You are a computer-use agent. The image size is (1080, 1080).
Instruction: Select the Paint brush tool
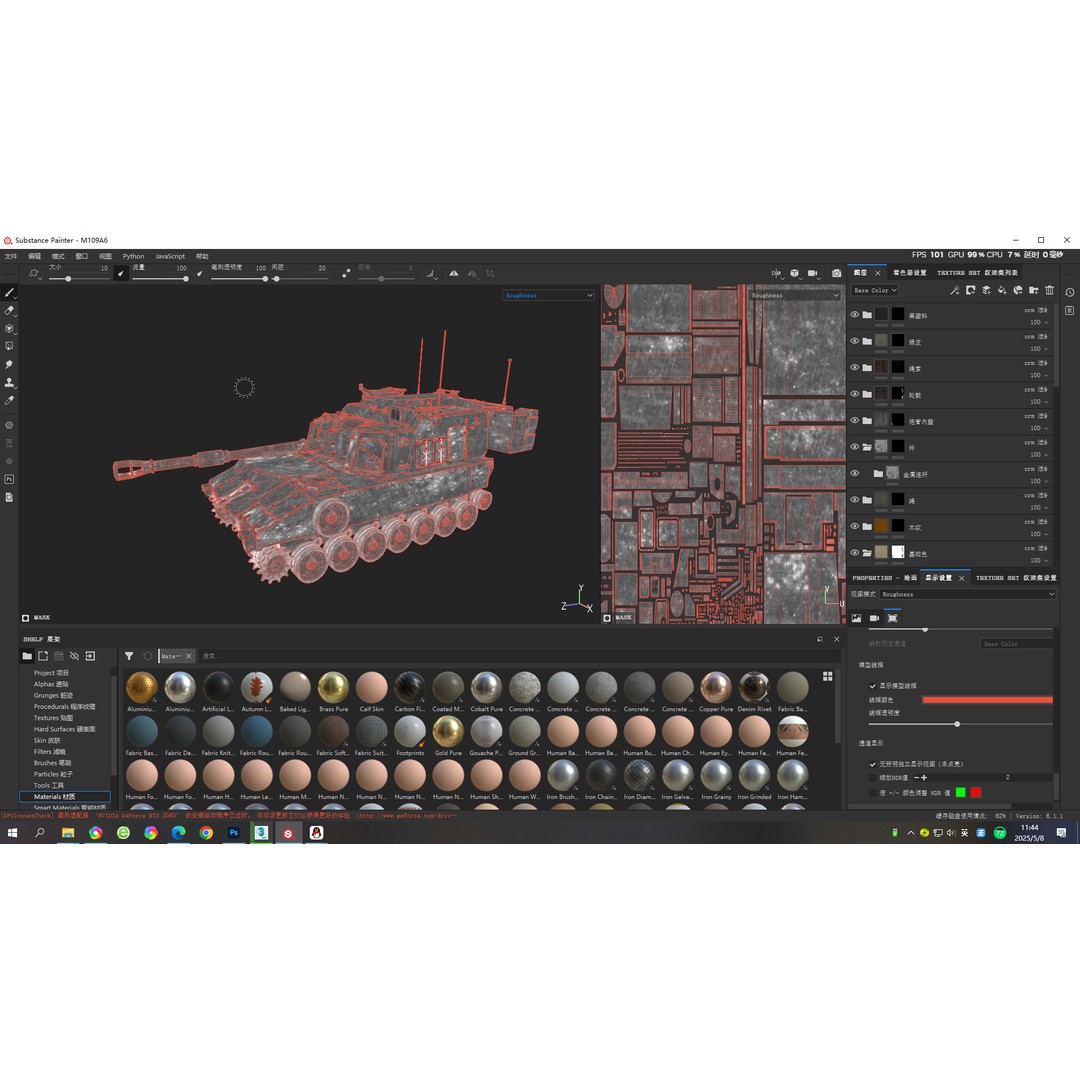pyautogui.click(x=9, y=293)
